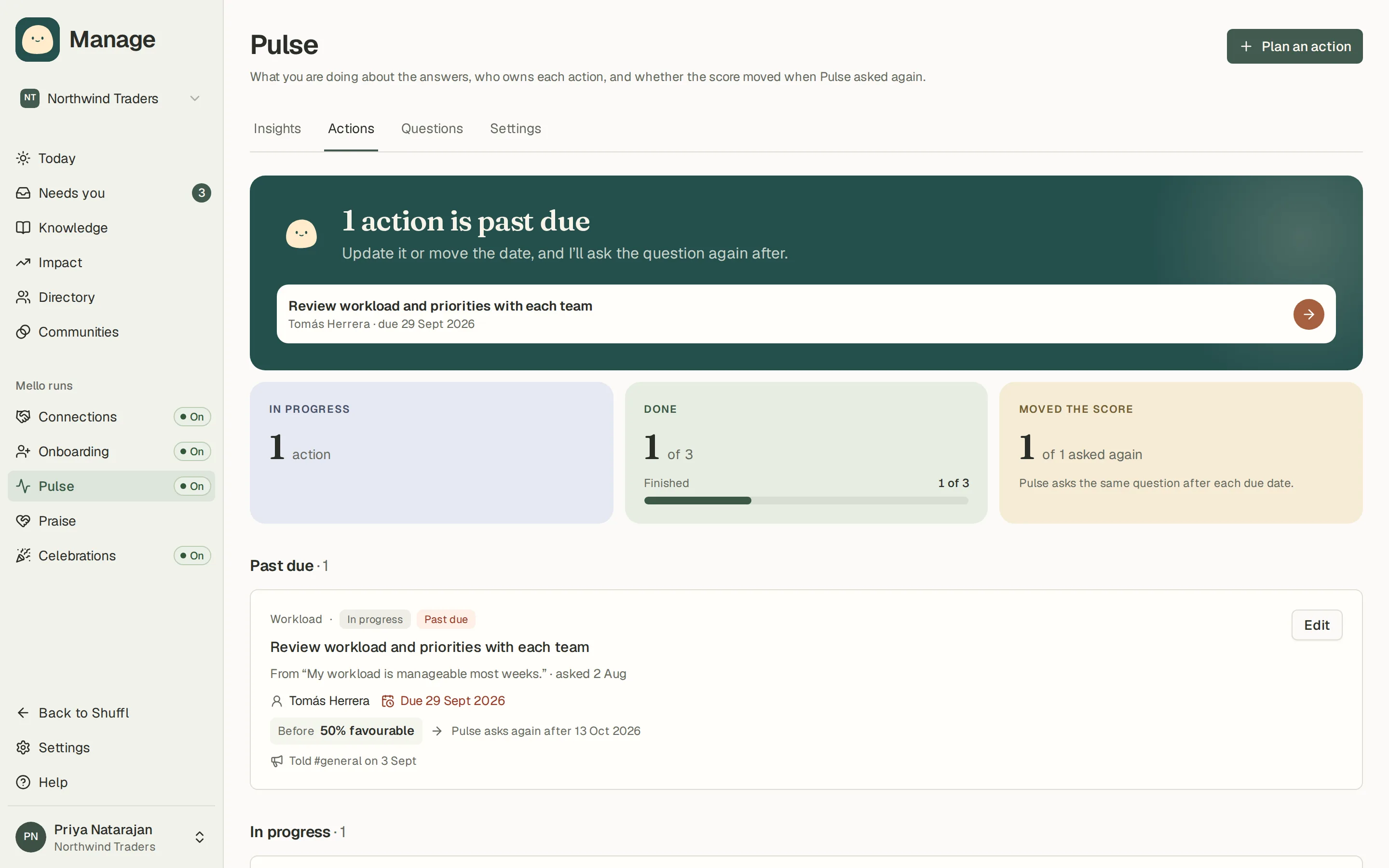
Task: Click the megaphone icon beside Told #general
Action: (x=277, y=761)
